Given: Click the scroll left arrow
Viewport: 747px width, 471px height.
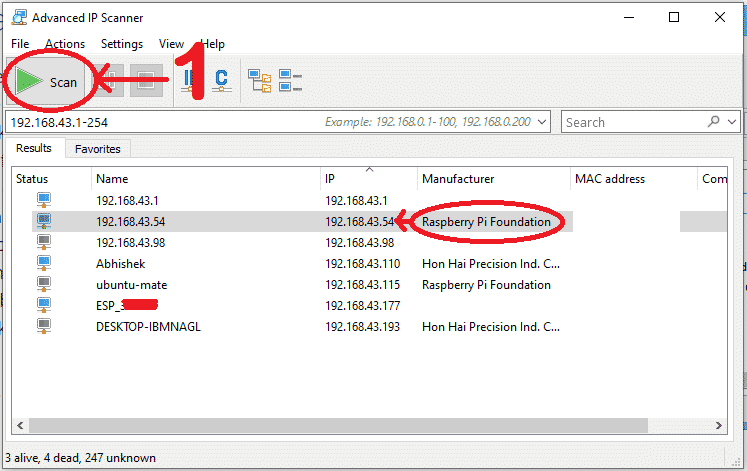Looking at the screenshot, I should coord(20,425).
